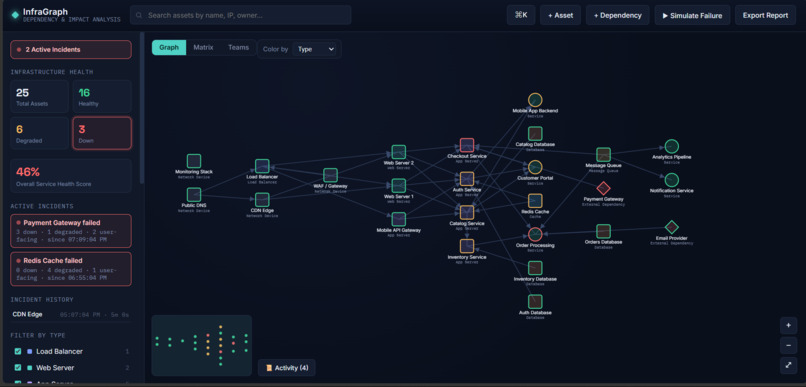806x387 pixels.
Task: Focus the search assets input field
Action: pyautogui.click(x=241, y=15)
